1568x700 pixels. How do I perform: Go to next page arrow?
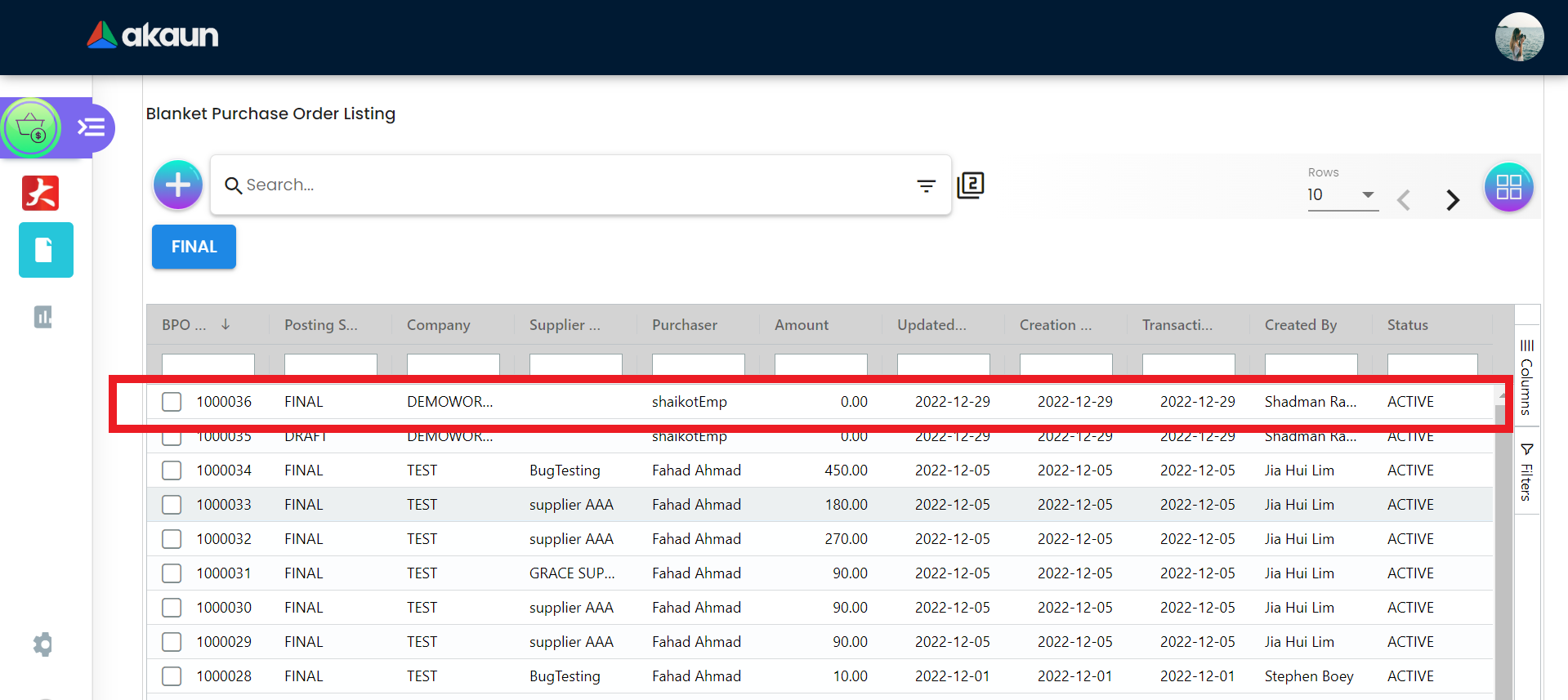tap(1452, 200)
